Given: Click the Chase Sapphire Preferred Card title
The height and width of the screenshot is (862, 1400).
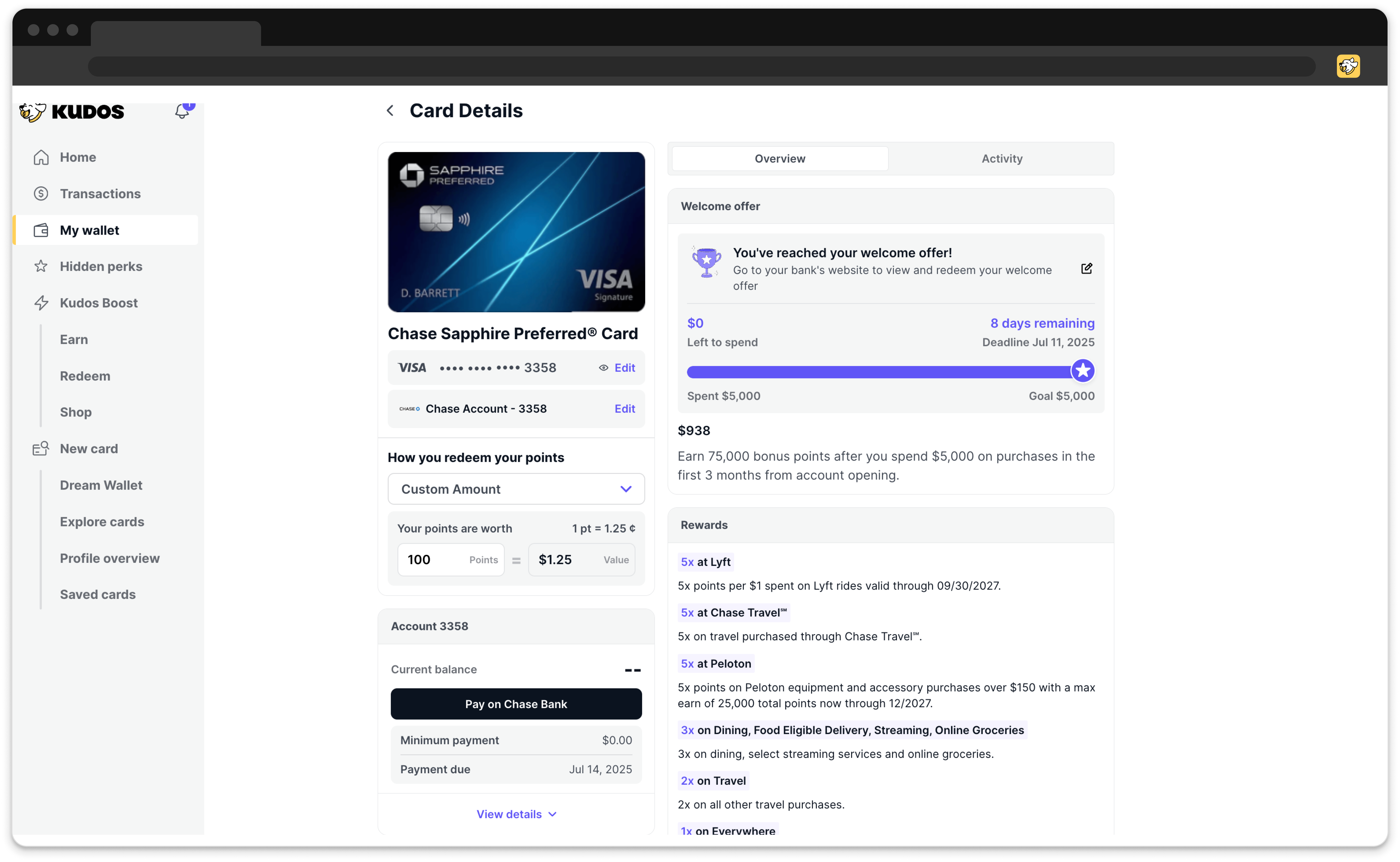Looking at the screenshot, I should click(x=513, y=333).
